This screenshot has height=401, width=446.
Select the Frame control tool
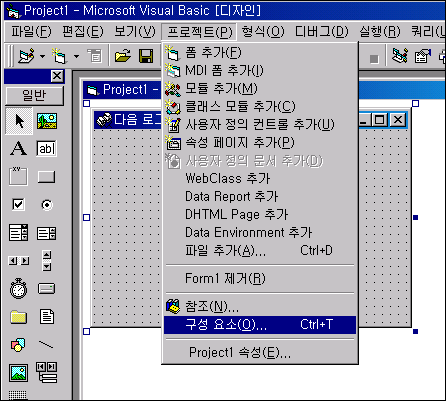click(x=18, y=176)
